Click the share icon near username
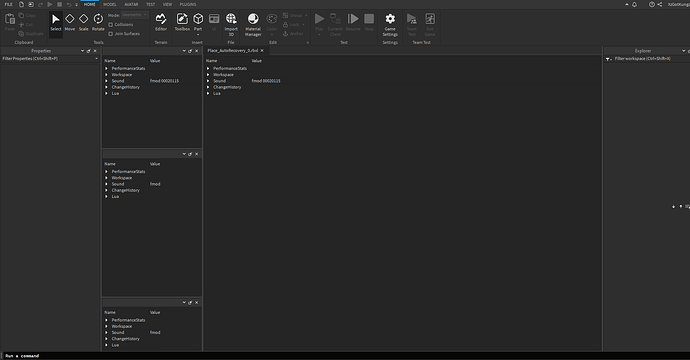Viewport: 690px width, 360px height. (x=660, y=4)
